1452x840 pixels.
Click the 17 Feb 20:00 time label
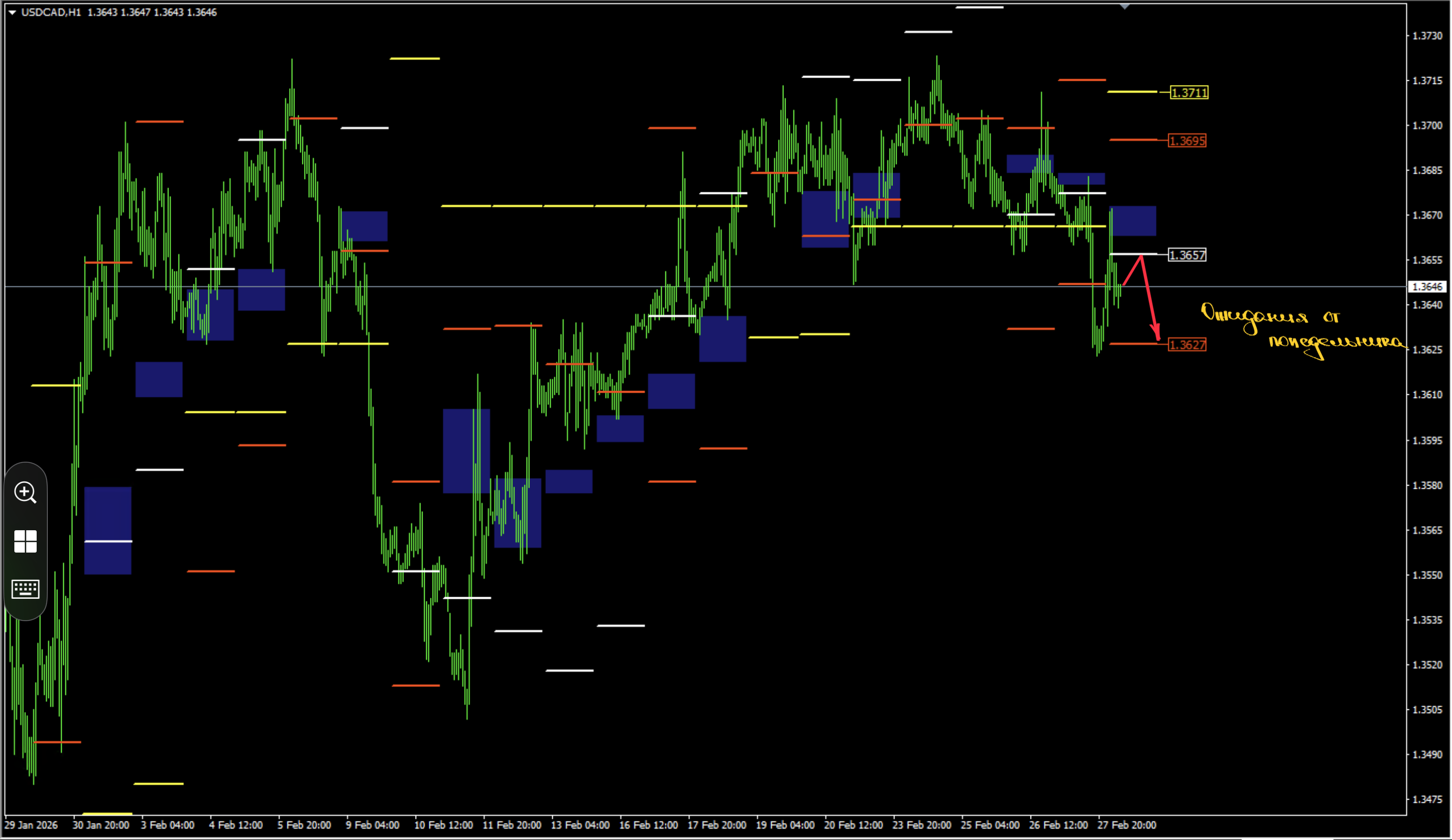(717, 825)
